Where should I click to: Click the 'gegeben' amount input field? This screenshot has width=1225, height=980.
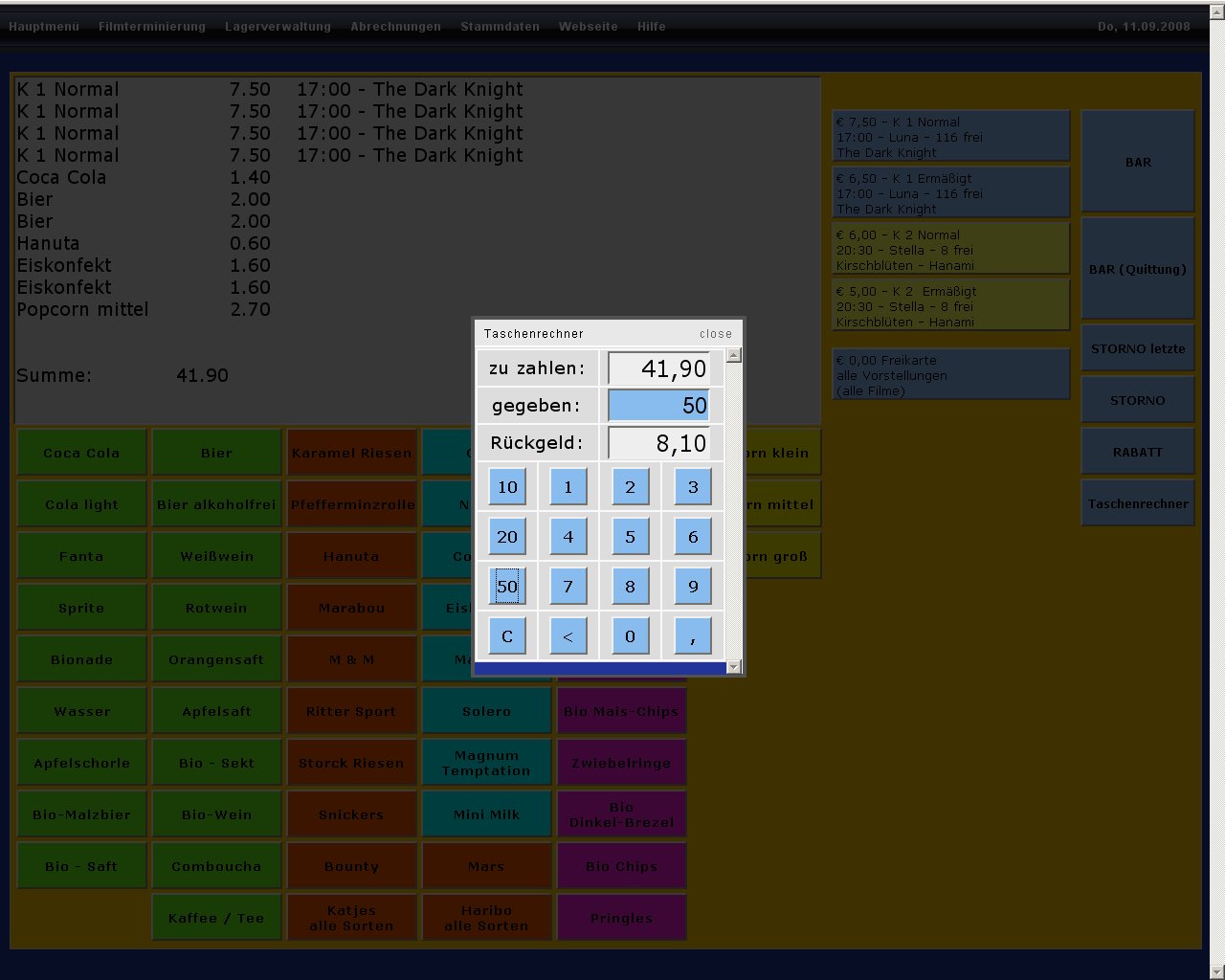pyautogui.click(x=658, y=406)
